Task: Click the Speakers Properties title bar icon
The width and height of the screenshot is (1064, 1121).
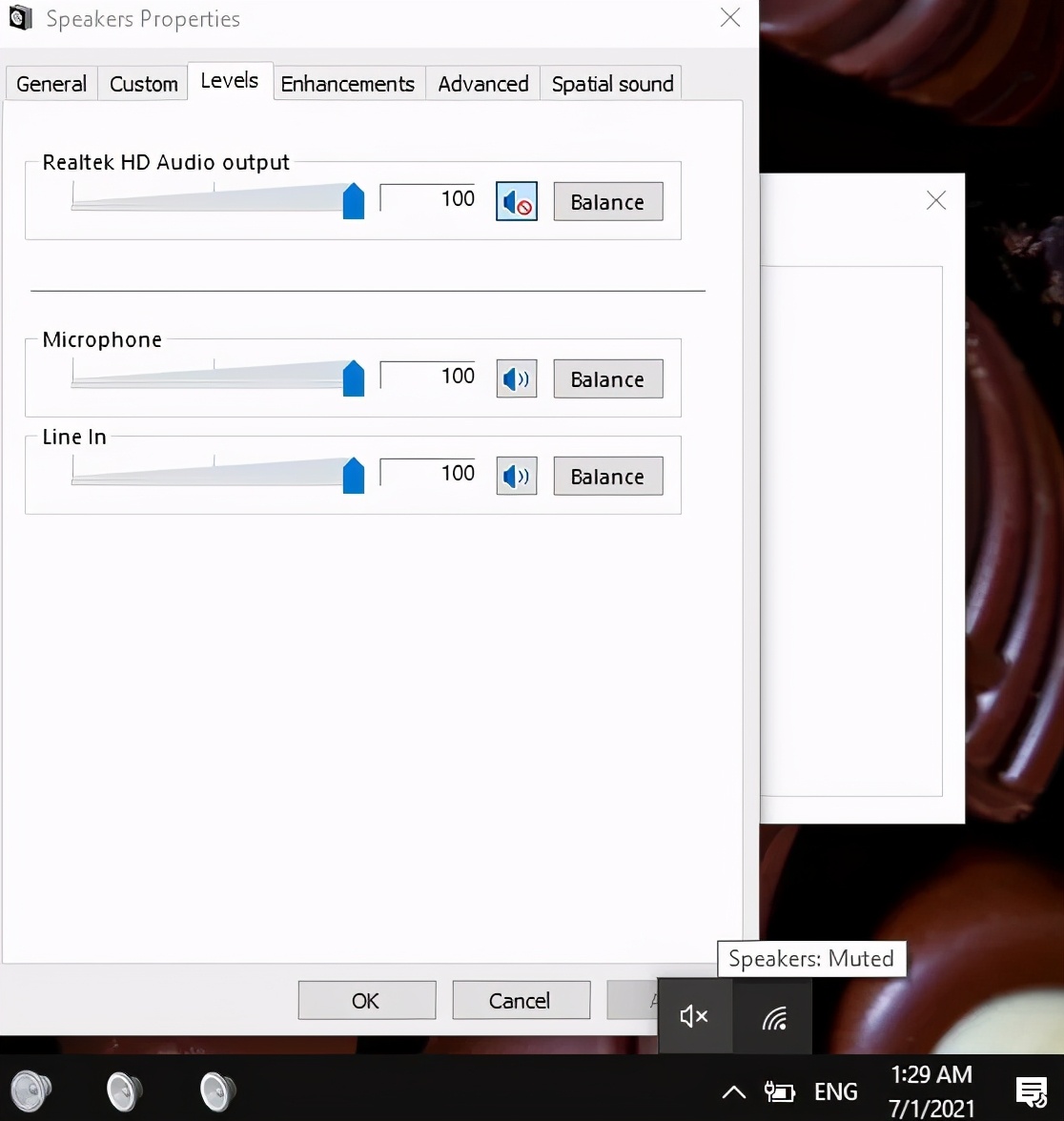Action: click(x=20, y=18)
